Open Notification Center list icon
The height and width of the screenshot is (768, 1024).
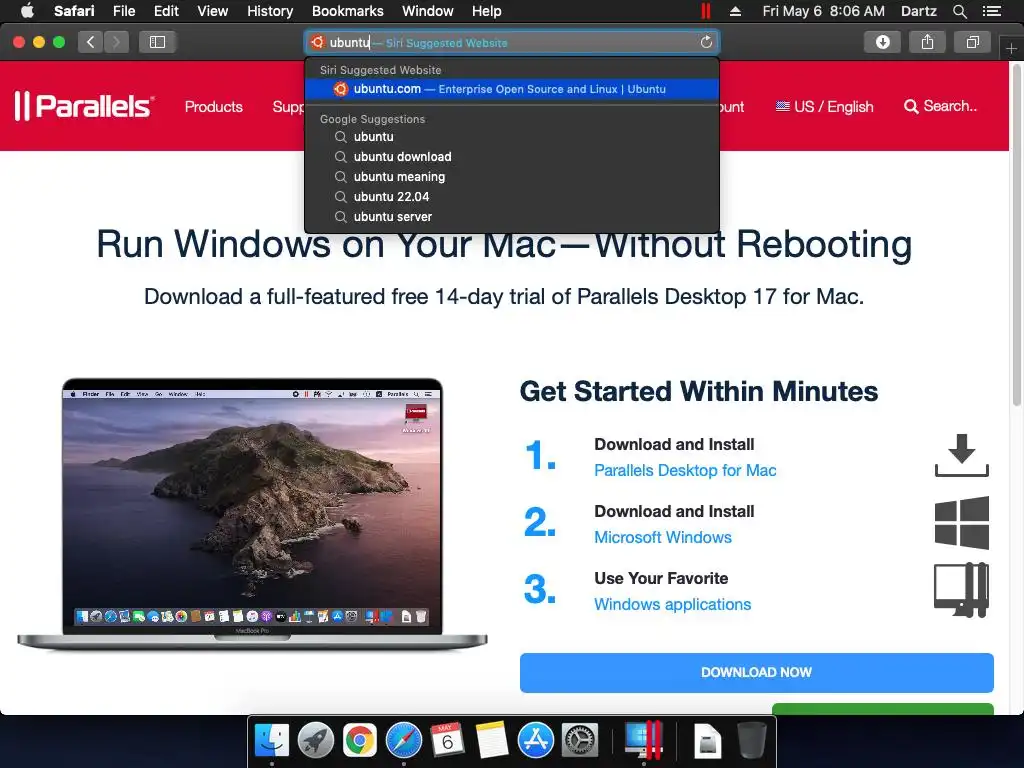992,11
